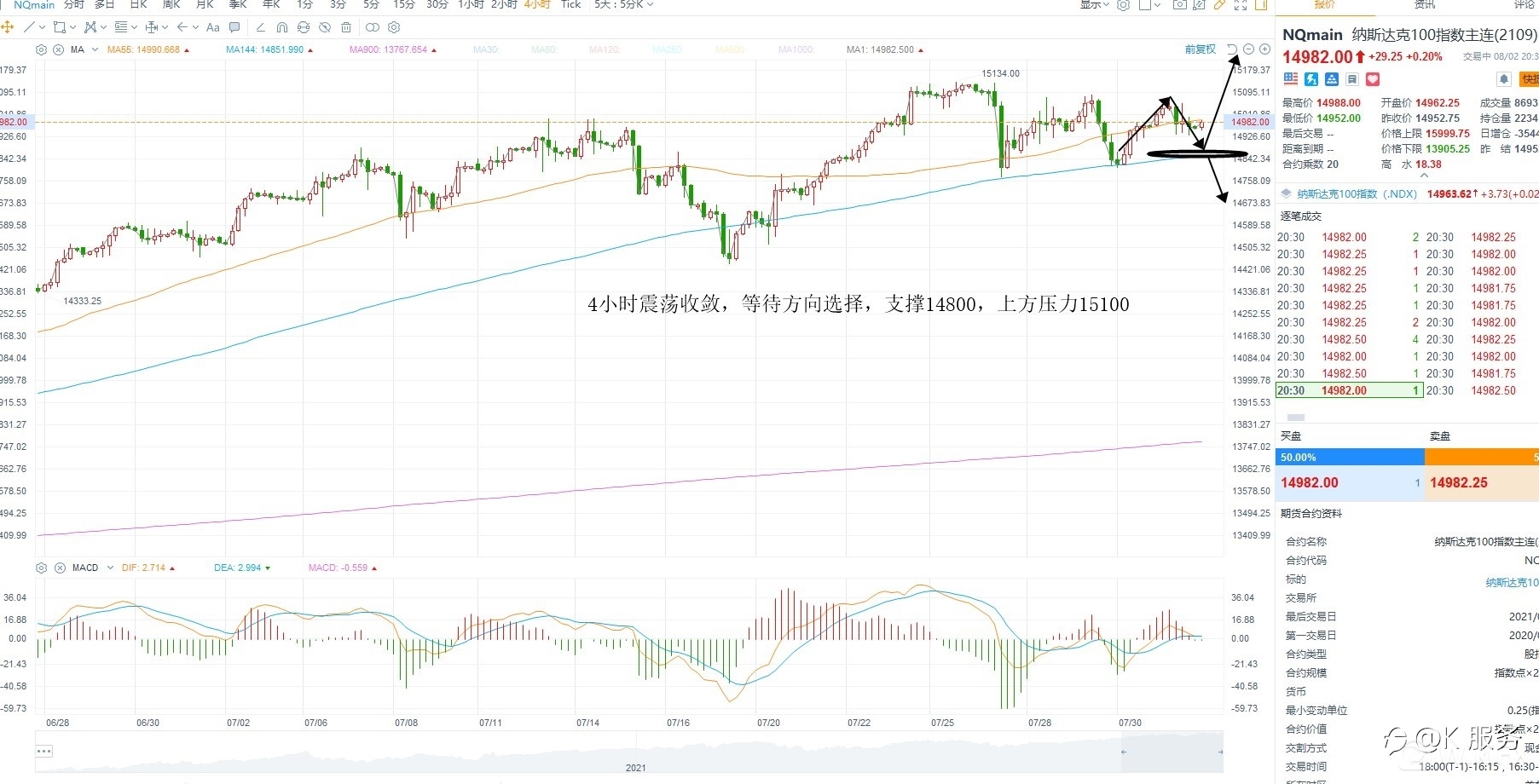Select the 1小时 timeframe
1539x784 pixels.
[471, 4]
